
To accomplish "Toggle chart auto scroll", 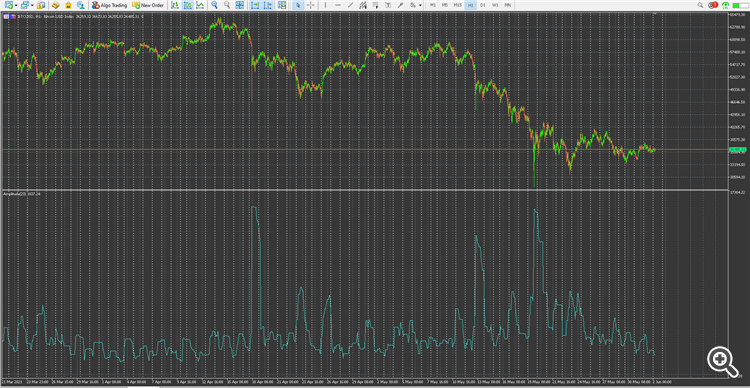I will pos(255,5).
